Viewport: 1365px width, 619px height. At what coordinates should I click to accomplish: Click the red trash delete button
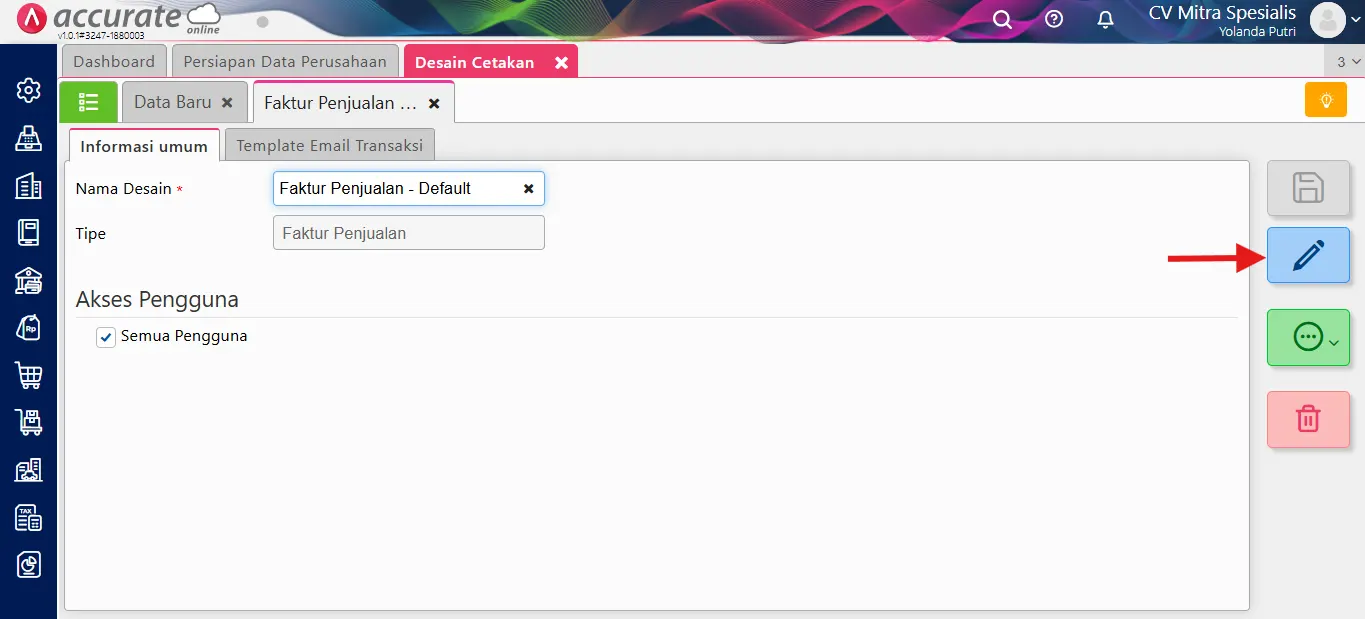tap(1308, 418)
